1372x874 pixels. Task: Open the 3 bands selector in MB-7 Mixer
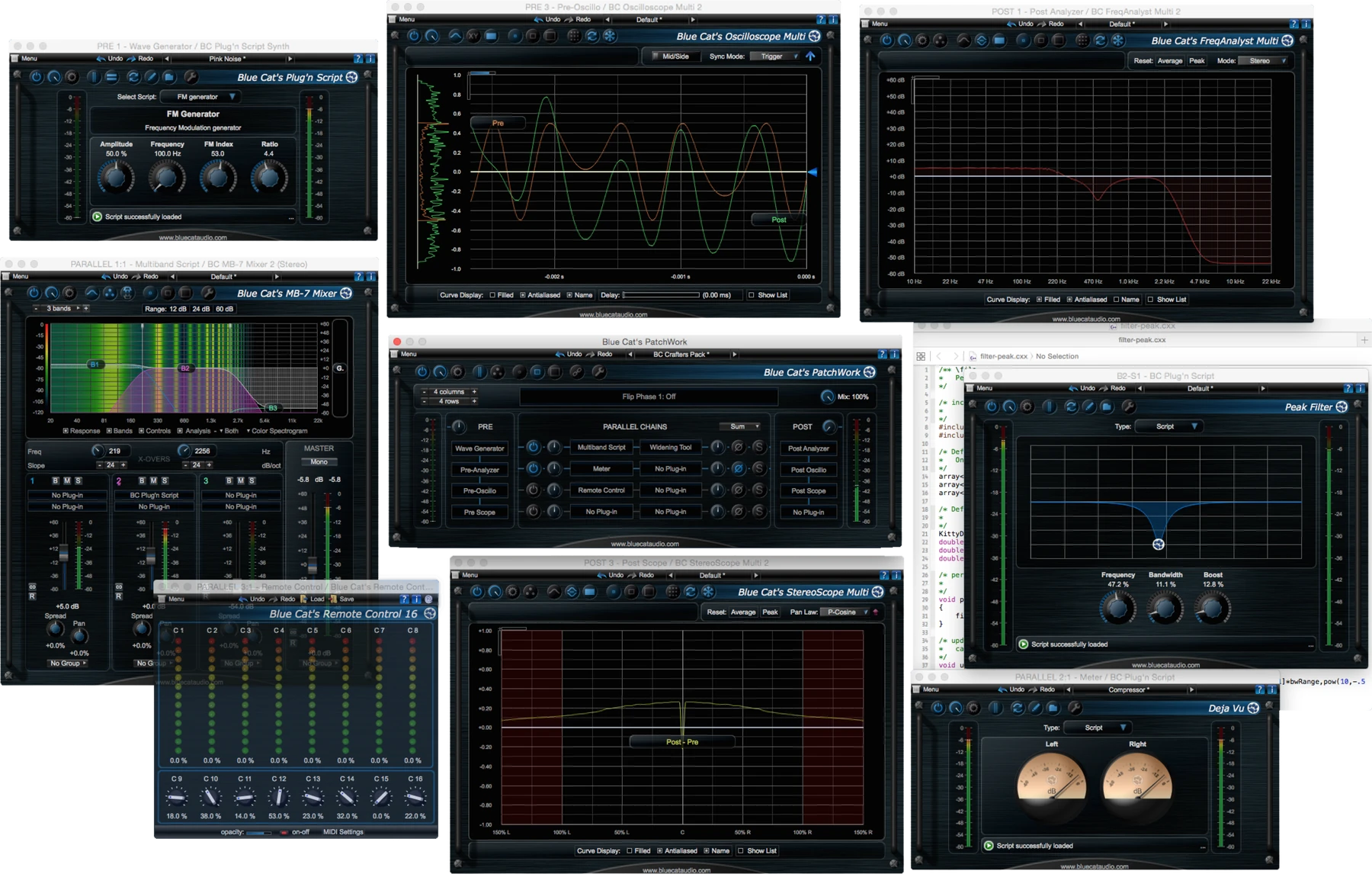click(x=63, y=309)
